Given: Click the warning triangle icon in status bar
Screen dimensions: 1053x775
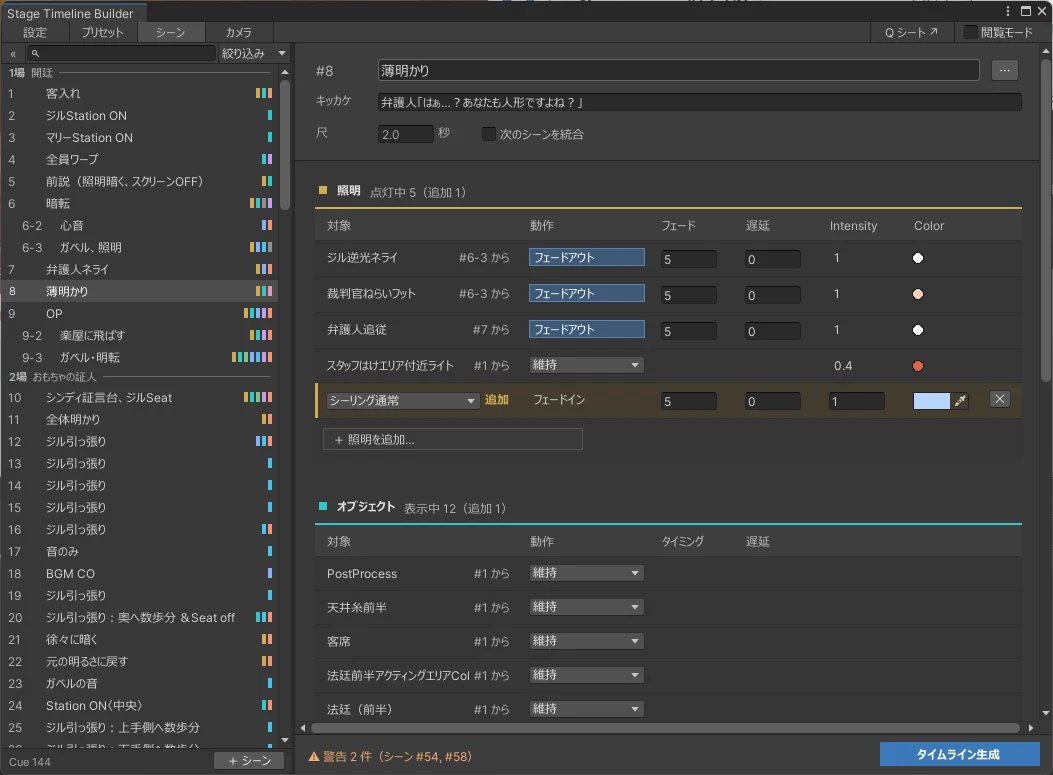Looking at the screenshot, I should (314, 757).
